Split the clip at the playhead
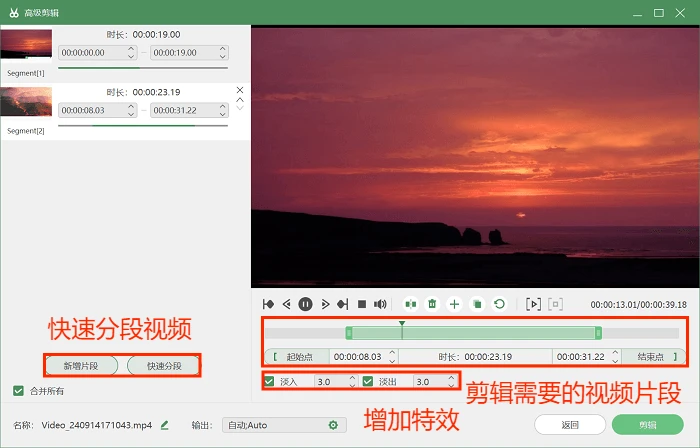 tap(410, 304)
